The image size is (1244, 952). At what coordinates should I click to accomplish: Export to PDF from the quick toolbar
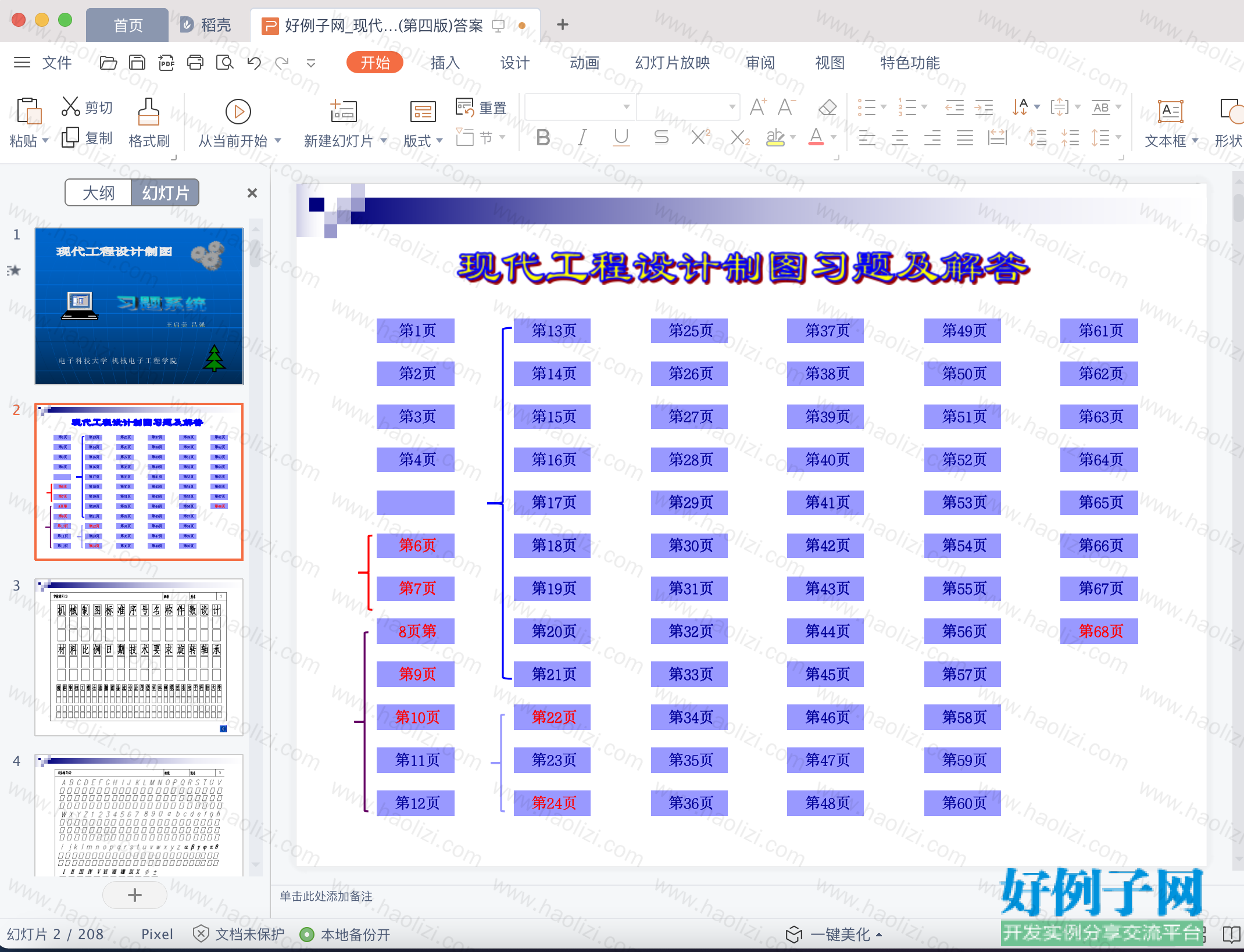pyautogui.click(x=166, y=63)
